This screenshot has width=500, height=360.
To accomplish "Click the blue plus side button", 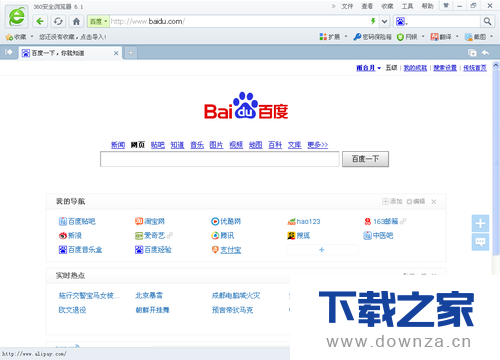I will point(480,223).
